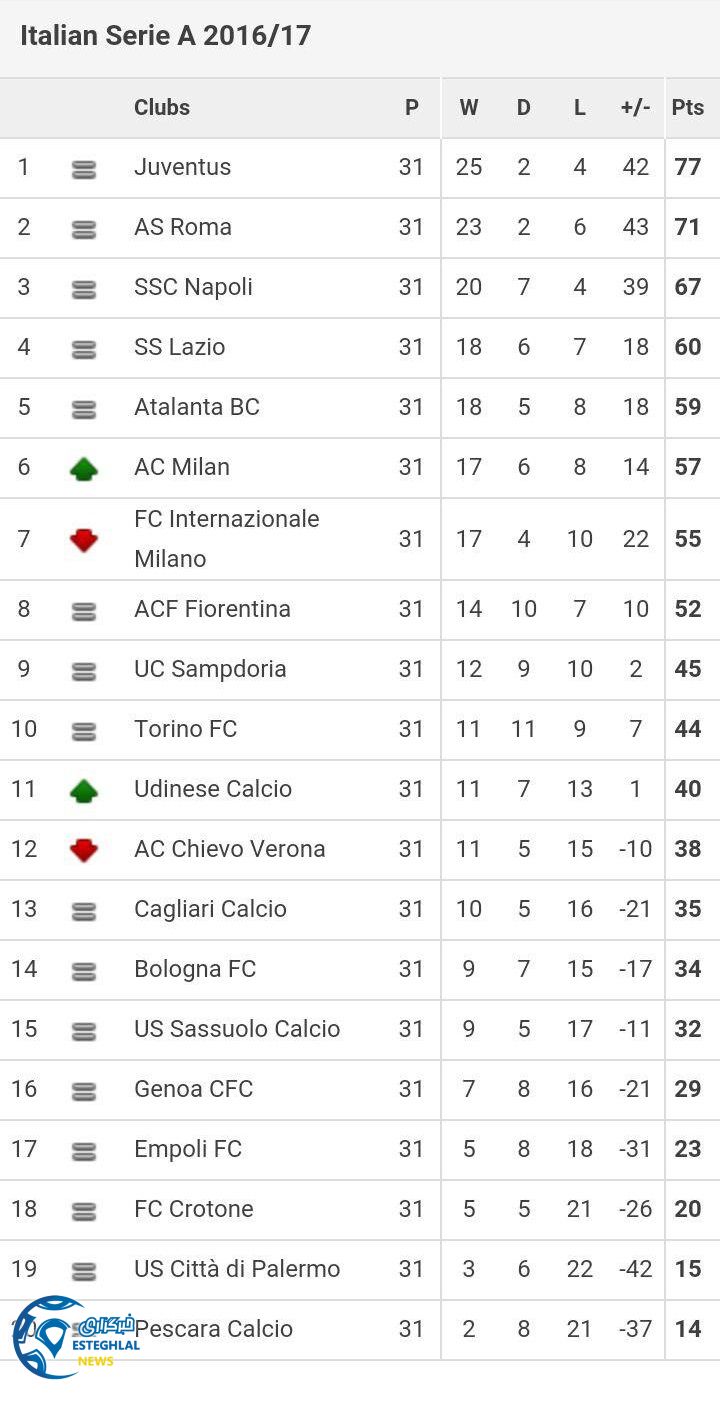Click the unchanged-position icon next to AS Roma

pos(84,230)
